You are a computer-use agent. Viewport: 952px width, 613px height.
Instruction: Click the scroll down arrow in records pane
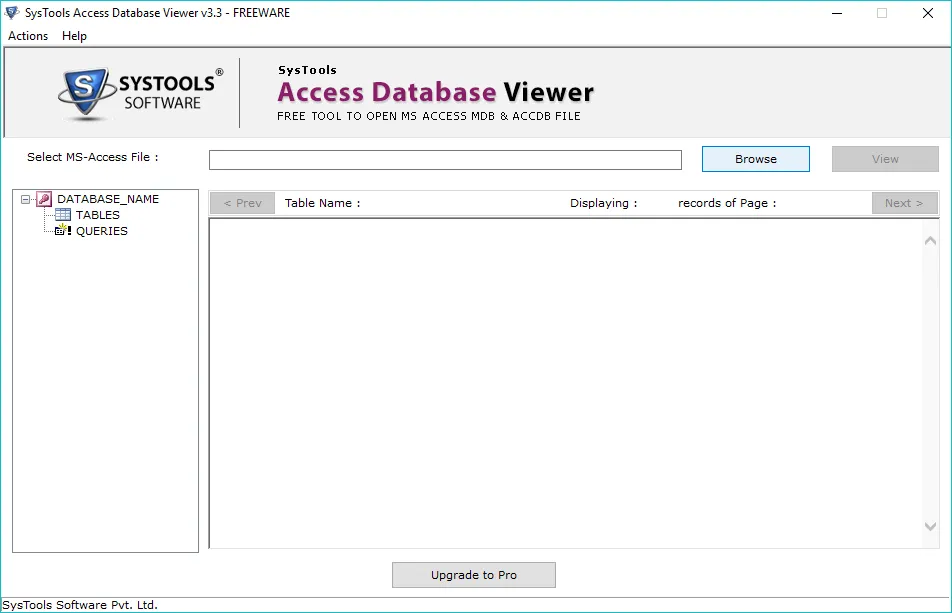(x=930, y=527)
